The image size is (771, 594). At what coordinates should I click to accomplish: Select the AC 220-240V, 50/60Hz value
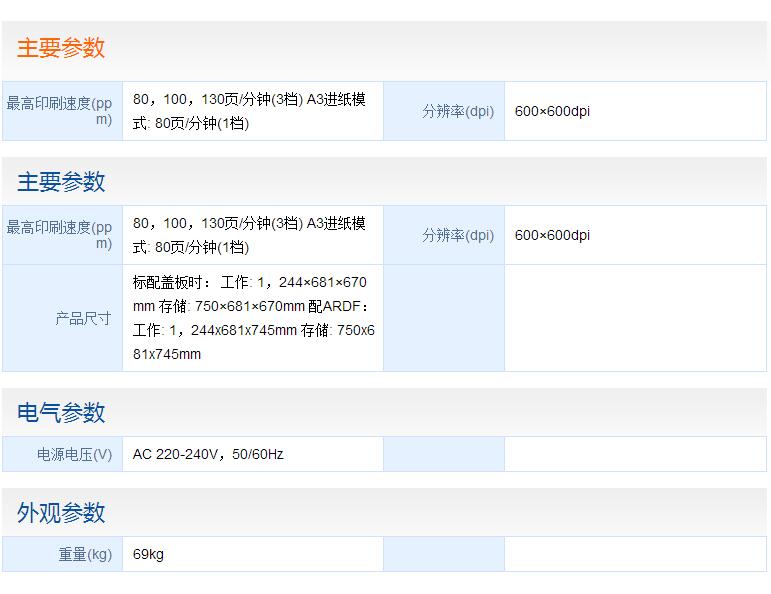pos(208,454)
